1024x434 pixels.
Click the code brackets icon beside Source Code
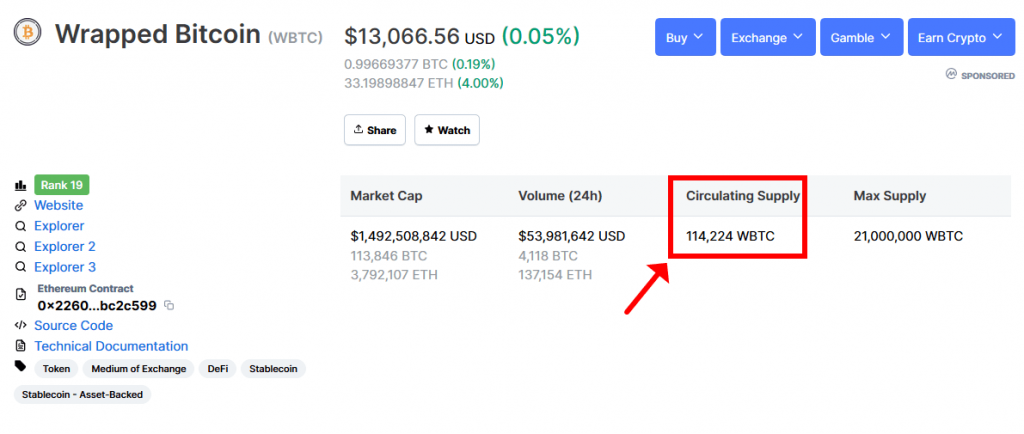[20, 325]
